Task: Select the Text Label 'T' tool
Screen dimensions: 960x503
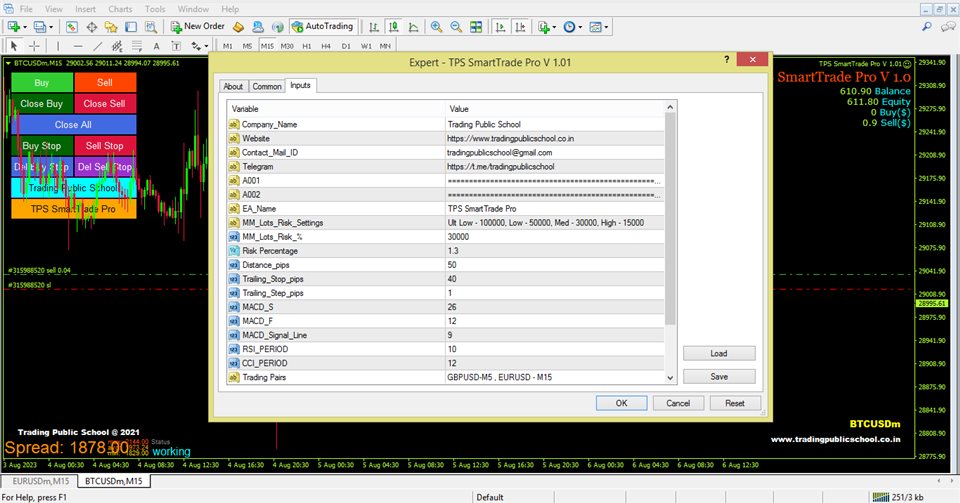Action: (176, 46)
